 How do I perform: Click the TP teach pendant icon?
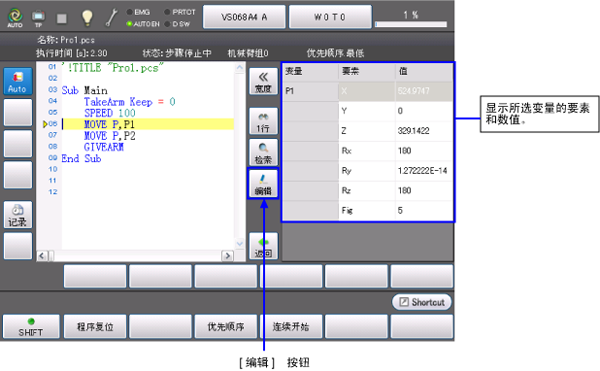38,18
